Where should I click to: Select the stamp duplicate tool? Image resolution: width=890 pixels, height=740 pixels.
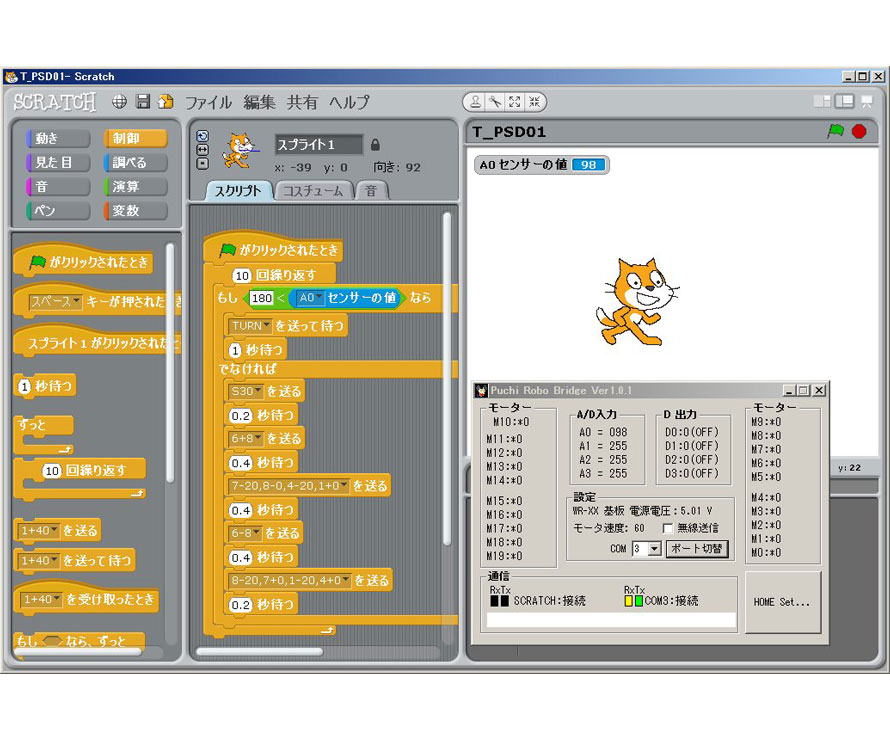click(x=476, y=102)
